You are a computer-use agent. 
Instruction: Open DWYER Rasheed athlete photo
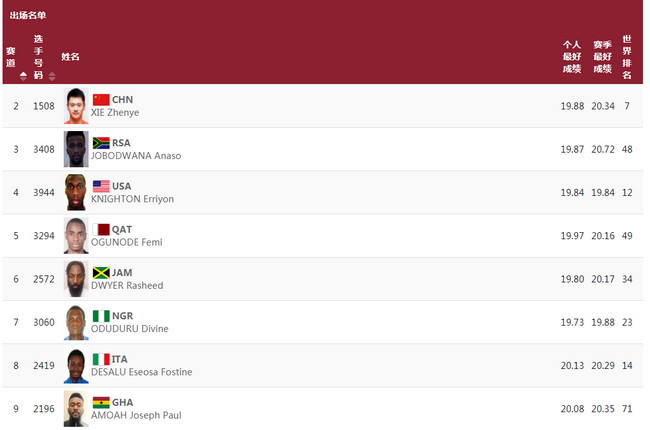click(76, 279)
